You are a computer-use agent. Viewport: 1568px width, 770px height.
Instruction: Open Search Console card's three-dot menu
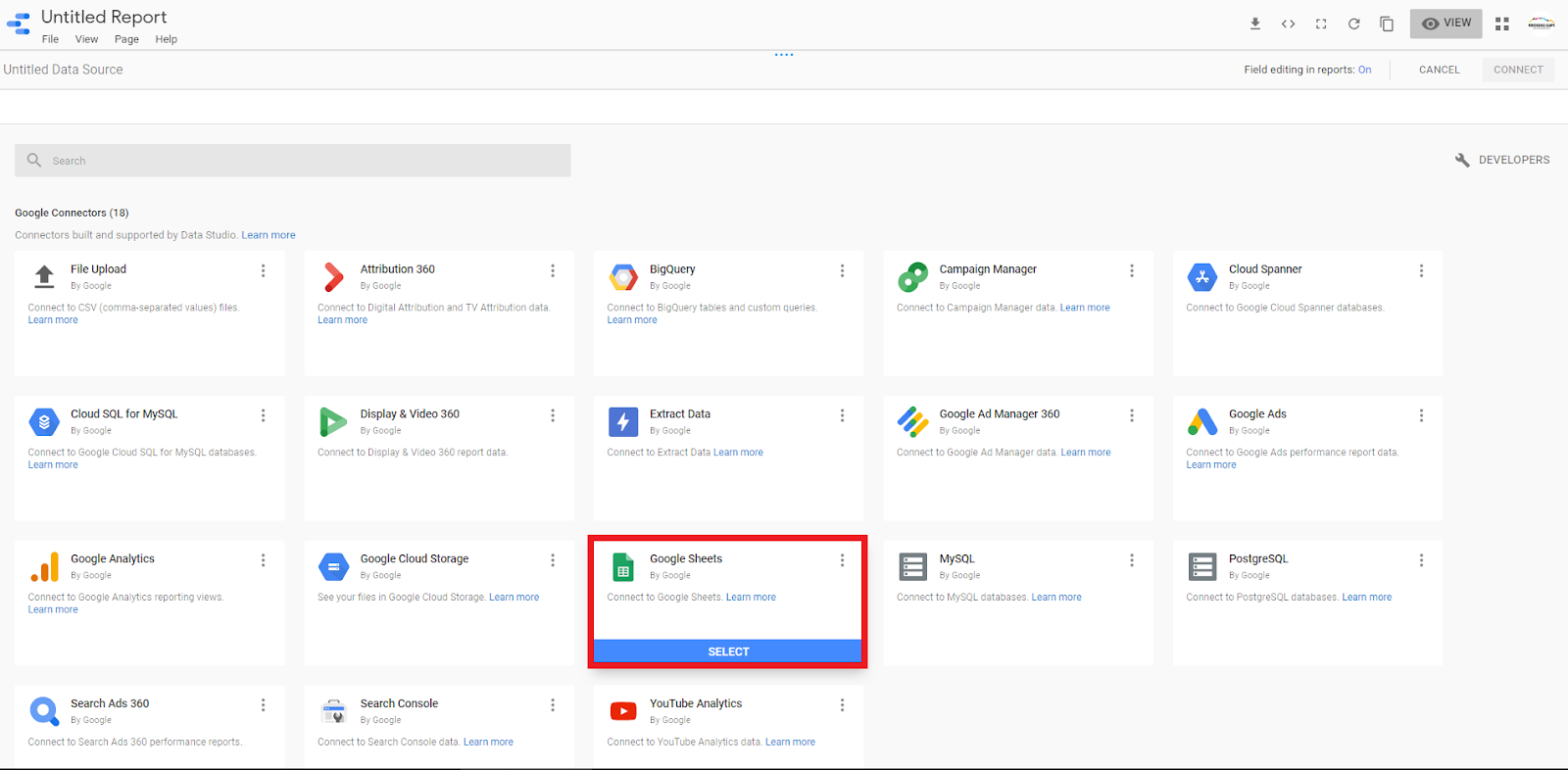click(x=553, y=705)
